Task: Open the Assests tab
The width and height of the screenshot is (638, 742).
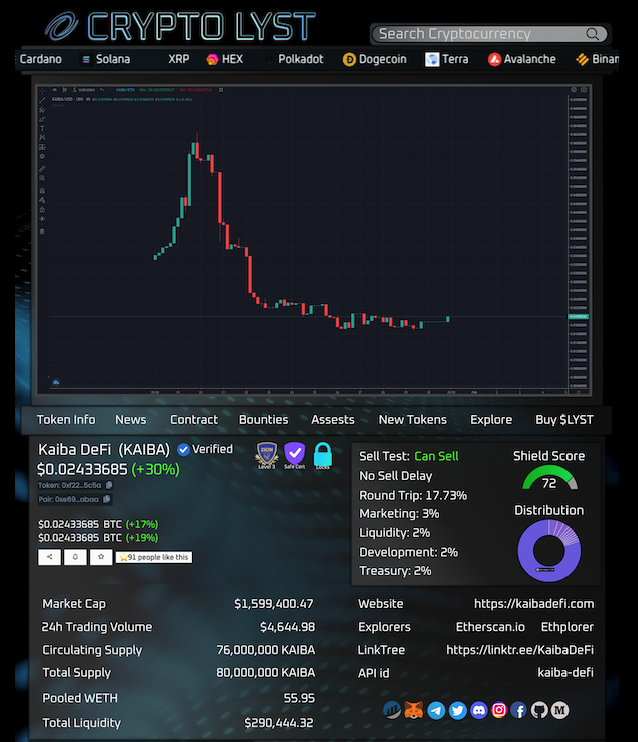Action: point(333,420)
